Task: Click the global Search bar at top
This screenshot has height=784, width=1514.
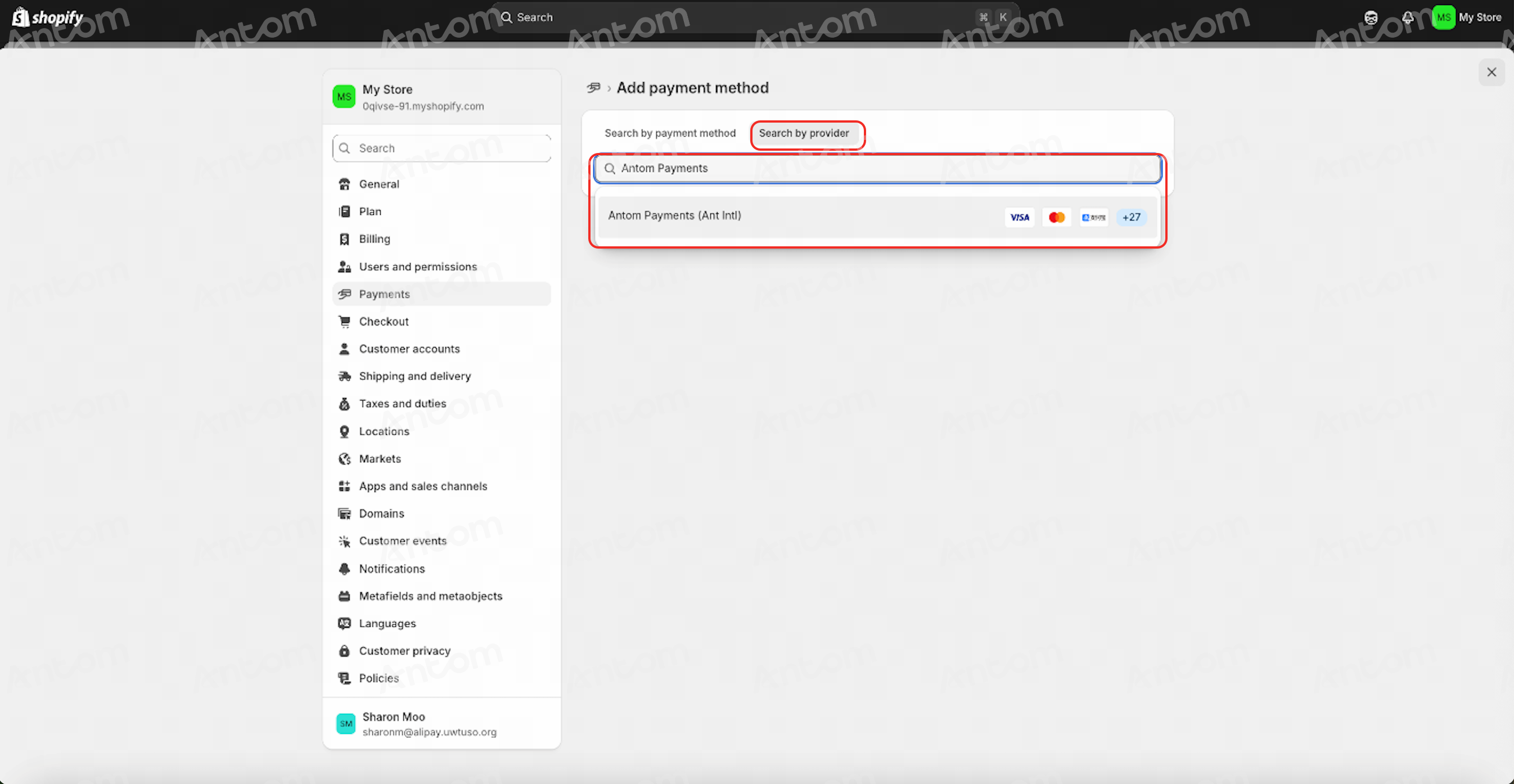Action: point(755,17)
